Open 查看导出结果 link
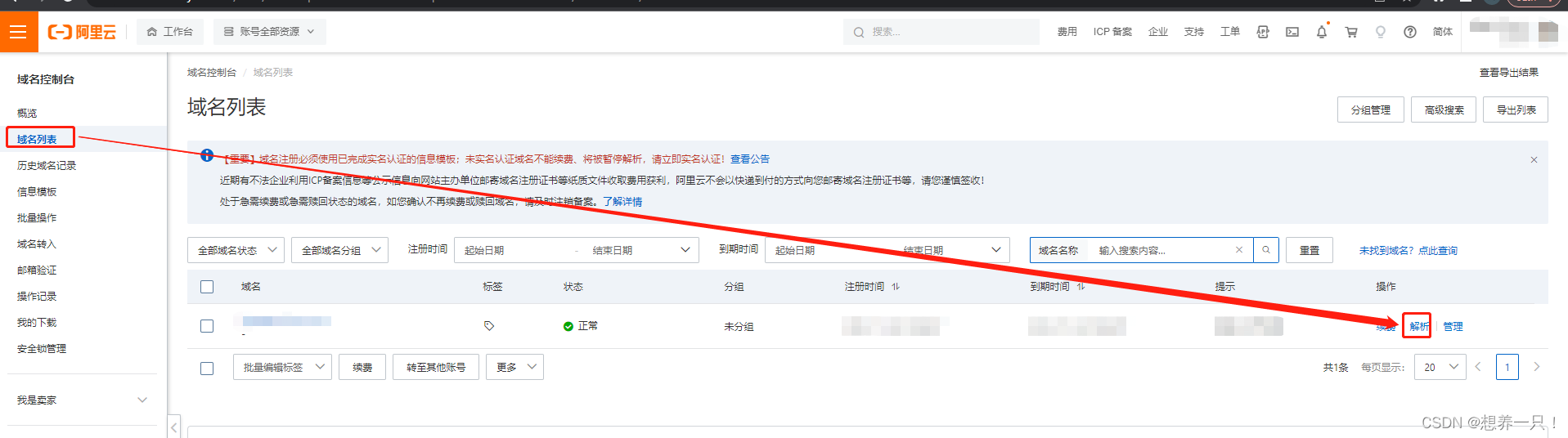Screen dimensions: 1568x438 pos(1508,73)
